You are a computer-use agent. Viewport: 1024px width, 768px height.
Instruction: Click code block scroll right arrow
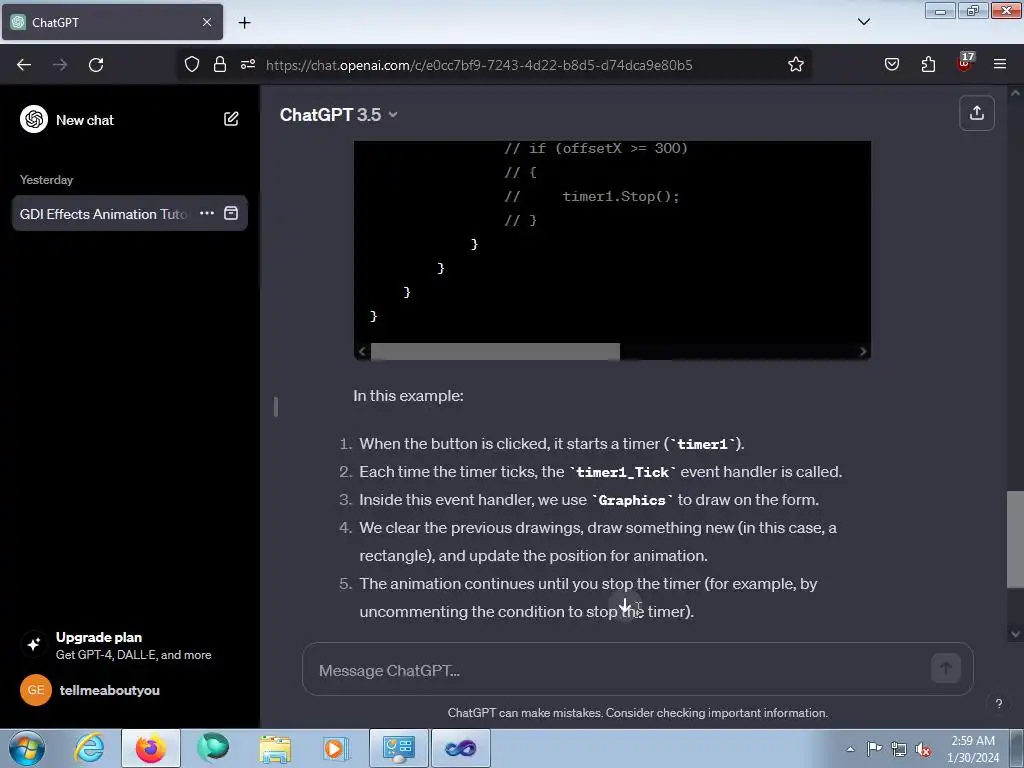[x=863, y=351]
